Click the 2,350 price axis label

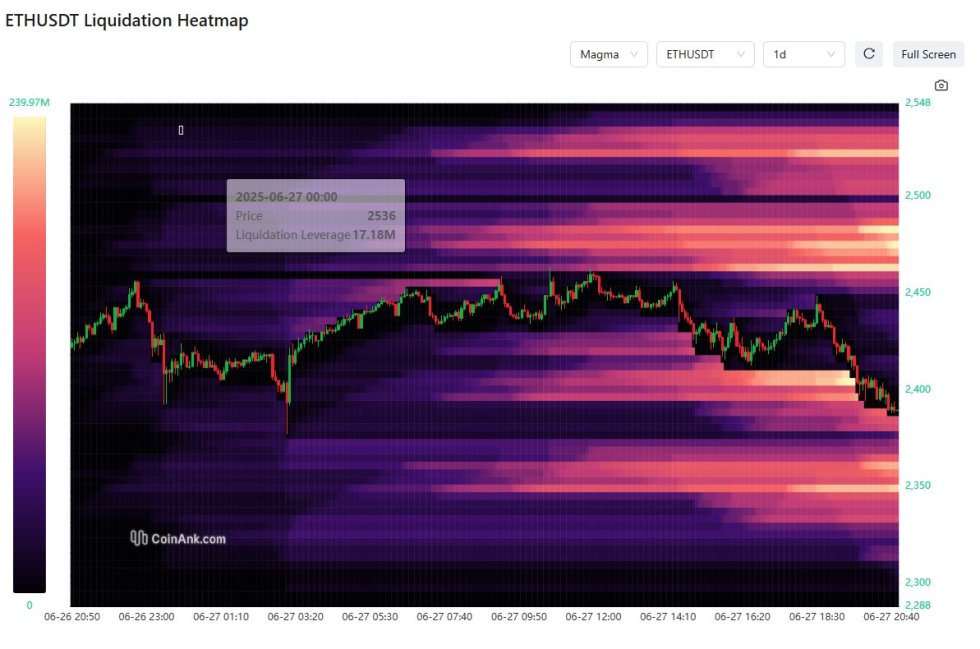[918, 486]
